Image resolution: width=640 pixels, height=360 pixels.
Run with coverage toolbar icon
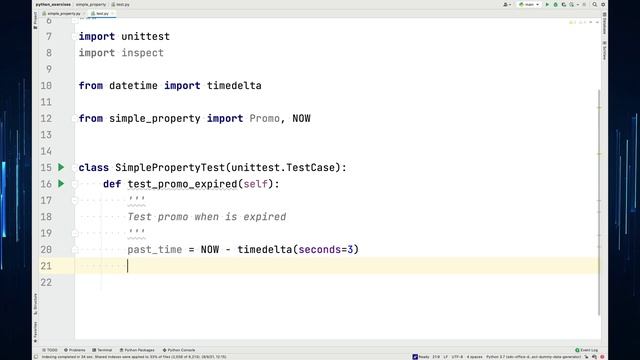click(x=564, y=4)
